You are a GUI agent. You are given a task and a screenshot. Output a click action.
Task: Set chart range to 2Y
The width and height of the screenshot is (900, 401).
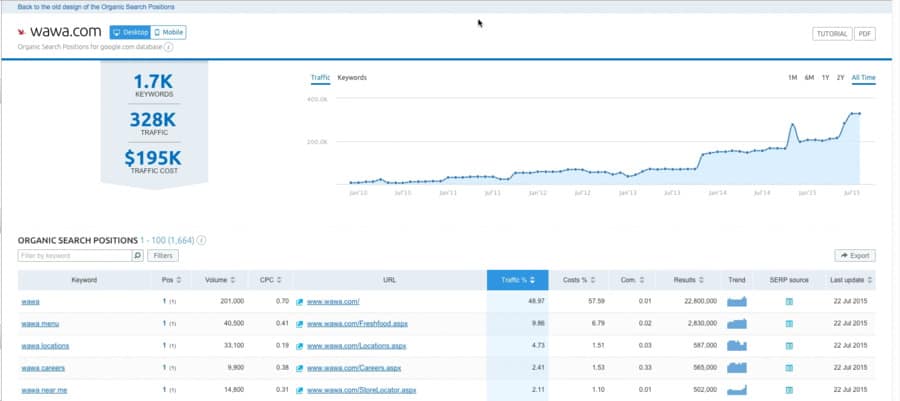point(840,77)
